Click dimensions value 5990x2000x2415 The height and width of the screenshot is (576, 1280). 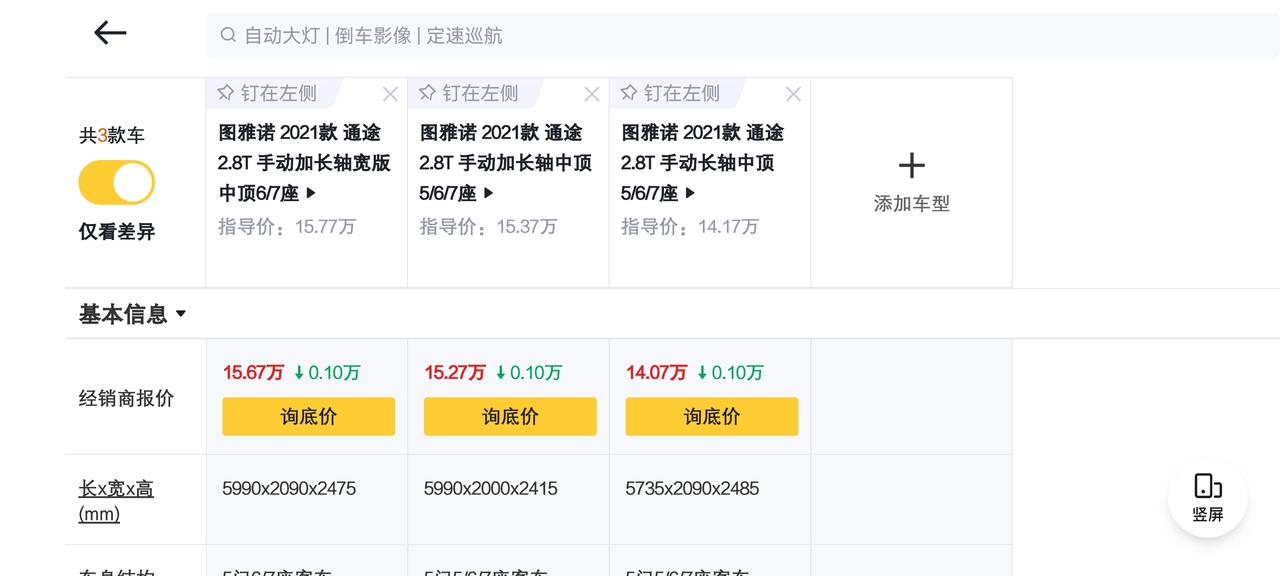point(491,488)
